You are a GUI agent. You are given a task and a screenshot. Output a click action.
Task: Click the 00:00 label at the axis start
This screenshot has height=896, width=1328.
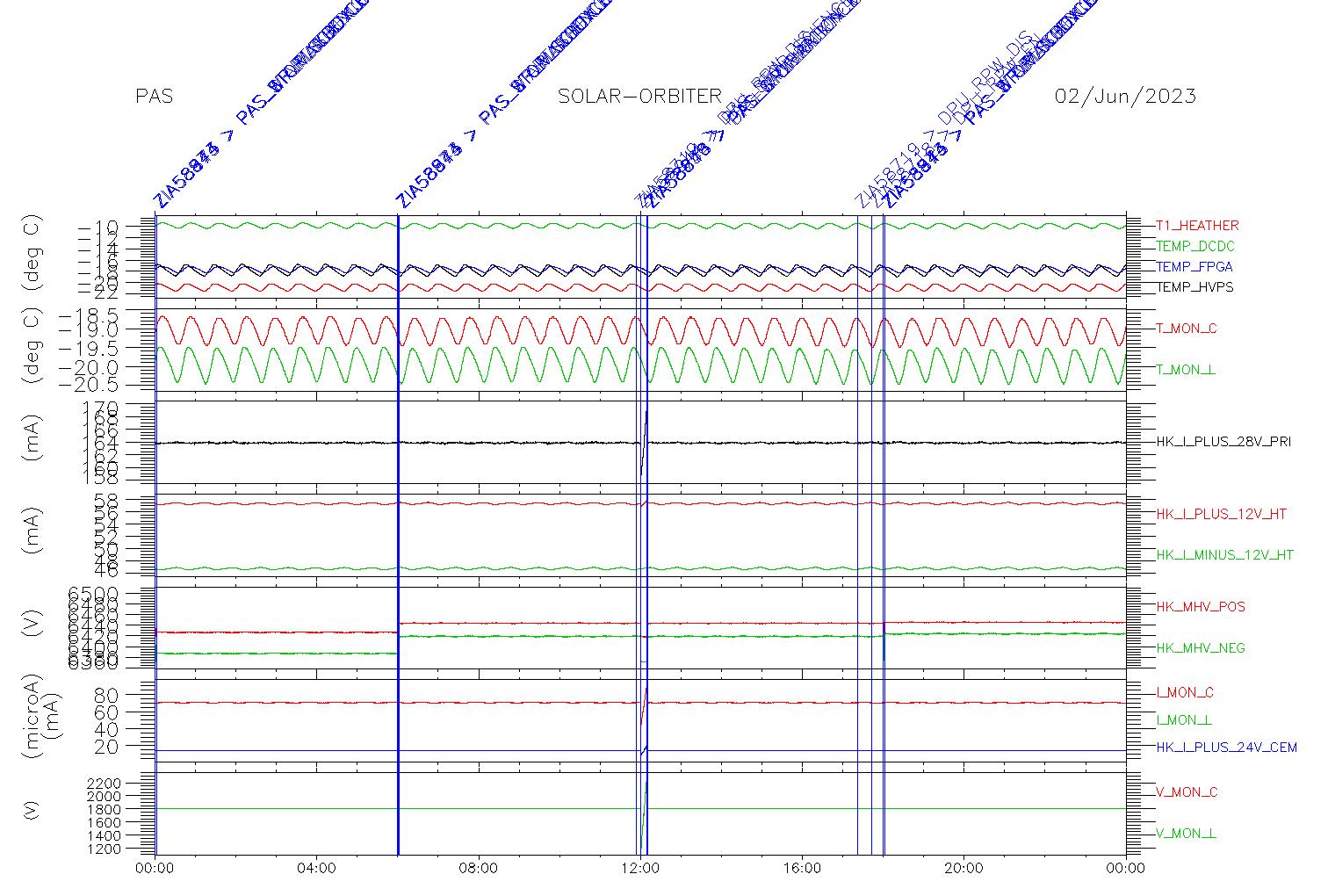pyautogui.click(x=155, y=869)
